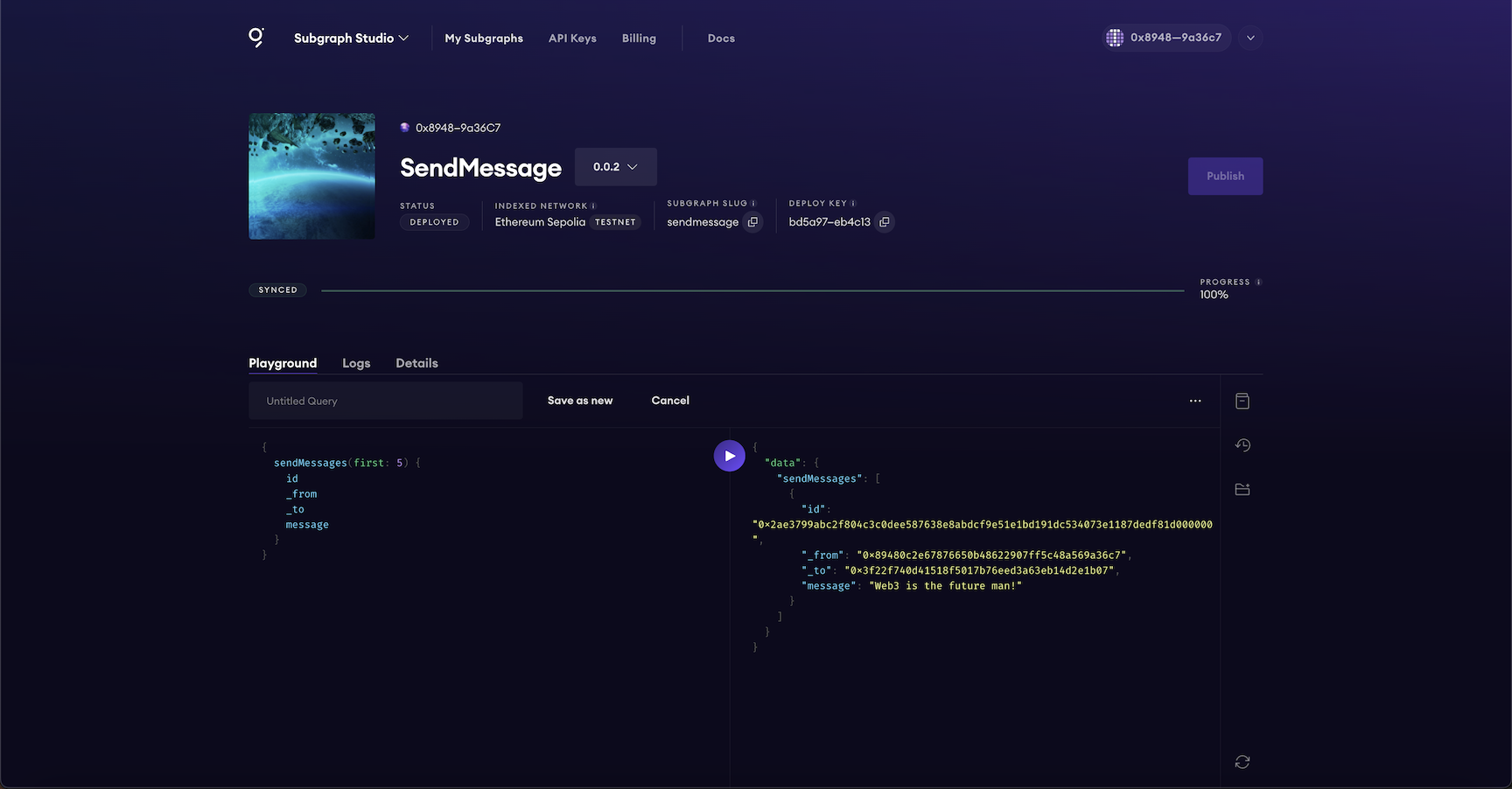Open the Docs link
This screenshot has height=789, width=1512.
click(721, 38)
